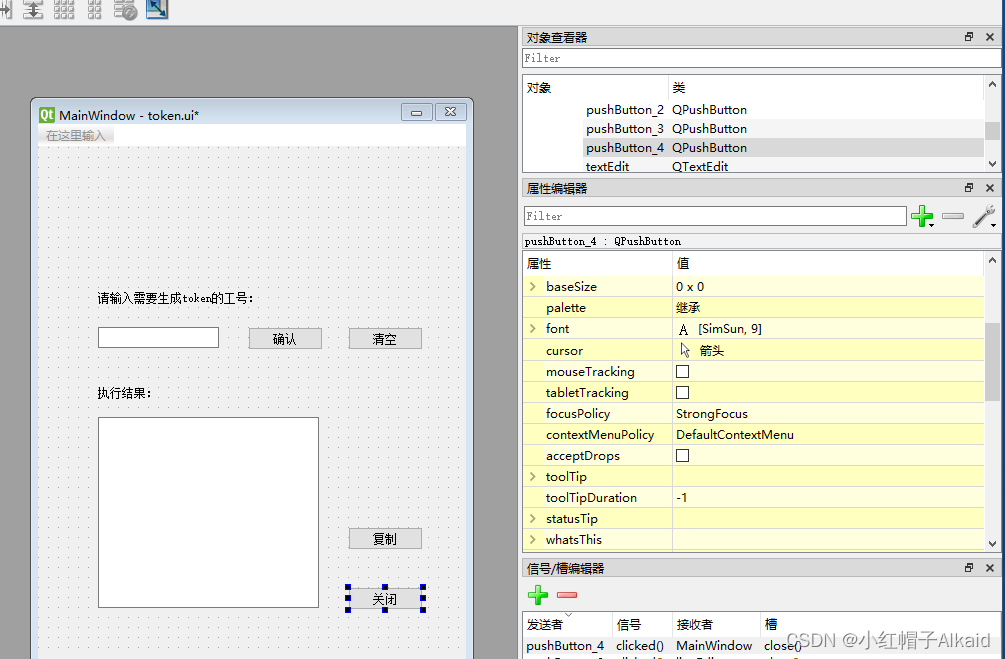1005x659 pixels.
Task: Click the line edit input on form
Action: 158,337
